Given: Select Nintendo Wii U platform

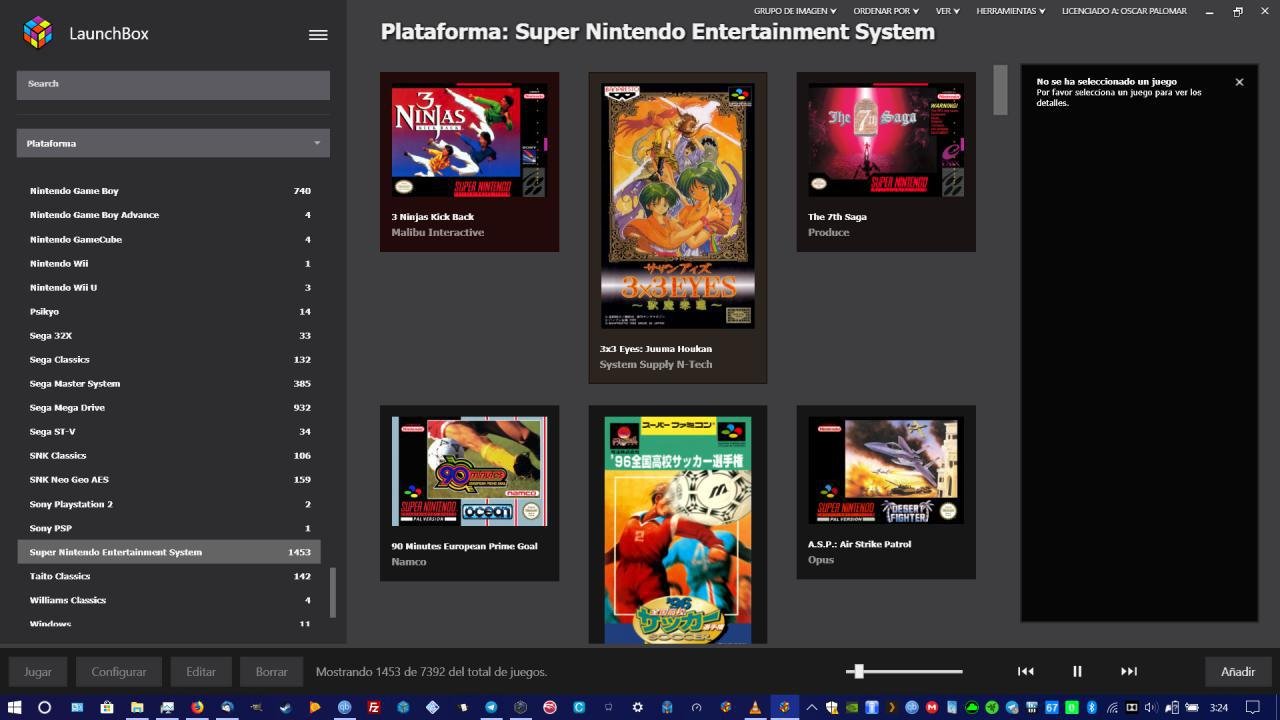Looking at the screenshot, I should (170, 287).
